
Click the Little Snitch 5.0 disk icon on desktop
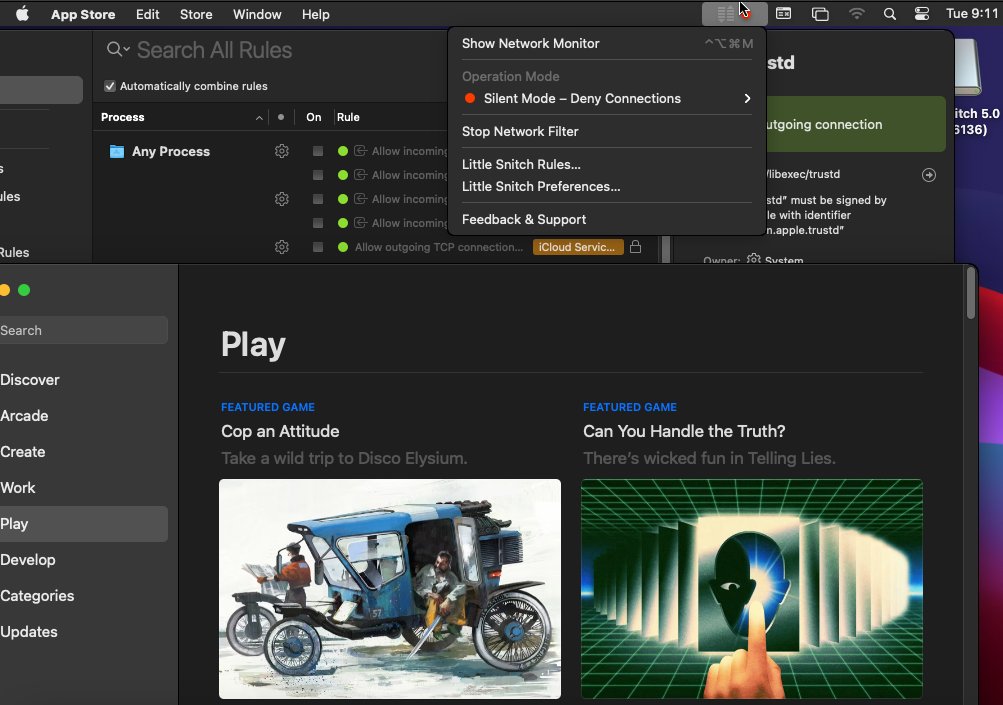pyautogui.click(x=968, y=67)
